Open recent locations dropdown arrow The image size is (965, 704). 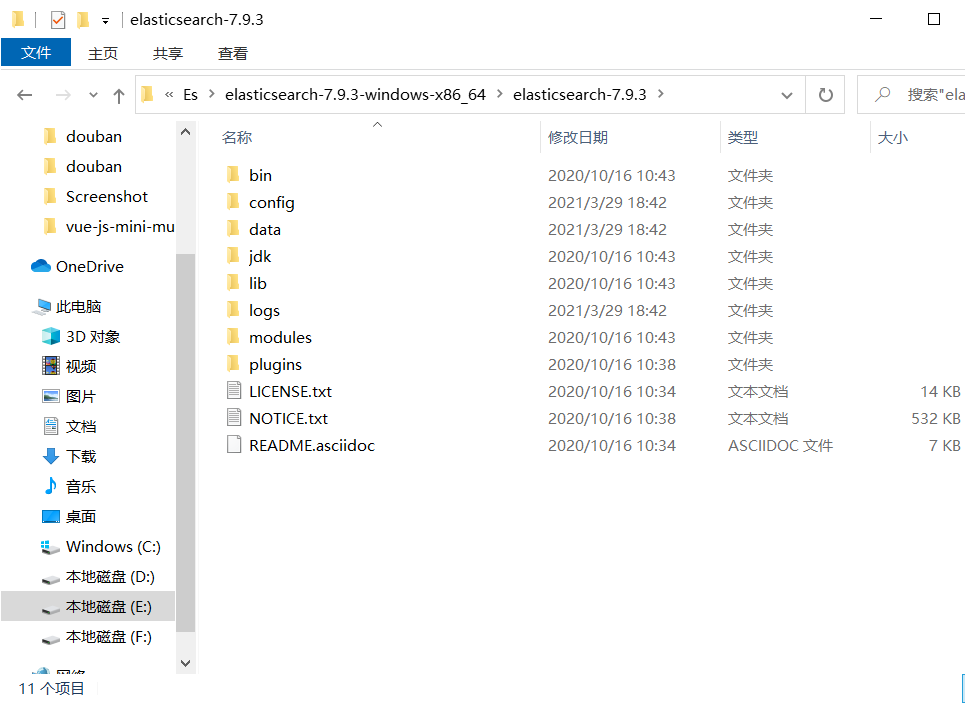pyautogui.click(x=93, y=95)
